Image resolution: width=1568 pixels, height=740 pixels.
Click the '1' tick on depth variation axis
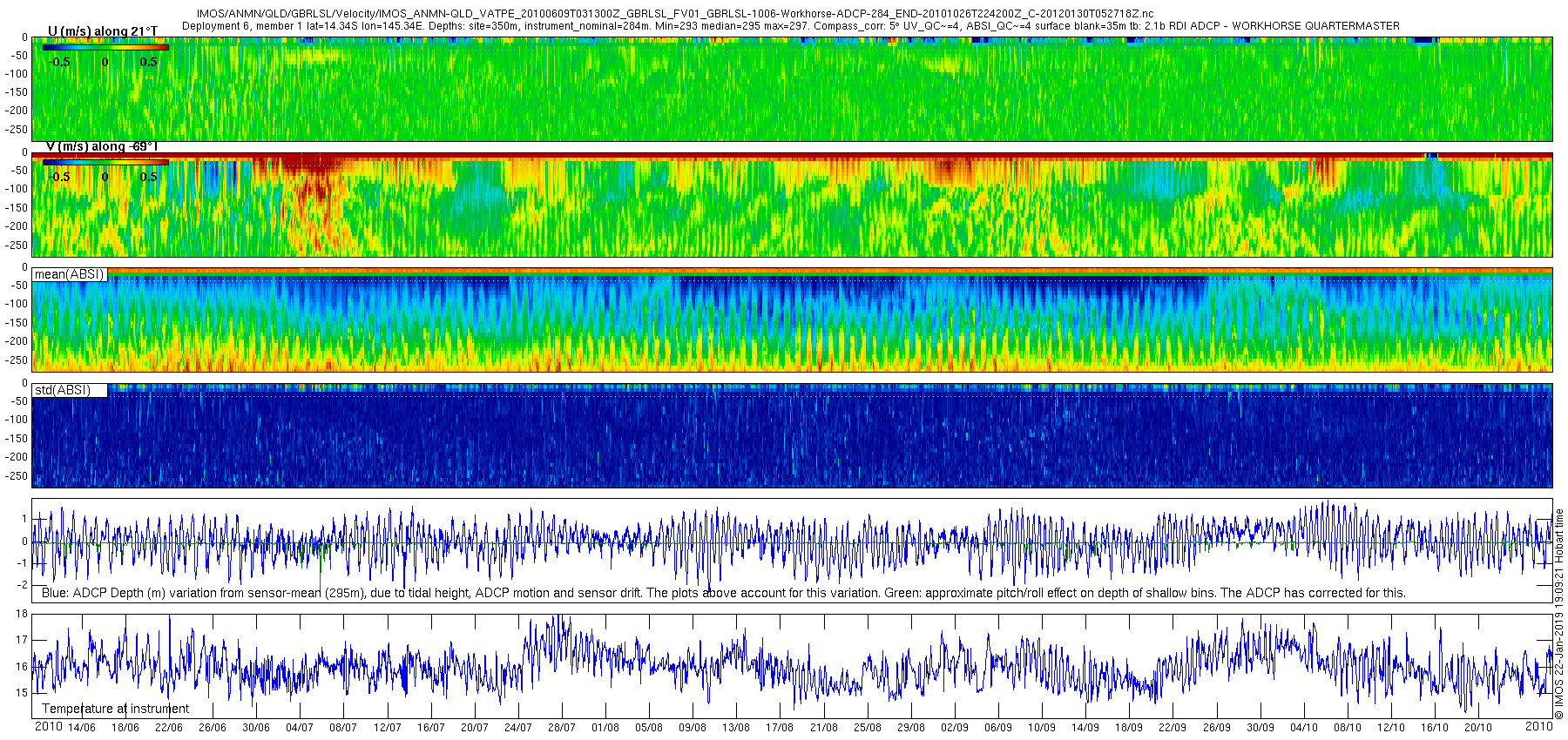(24, 519)
